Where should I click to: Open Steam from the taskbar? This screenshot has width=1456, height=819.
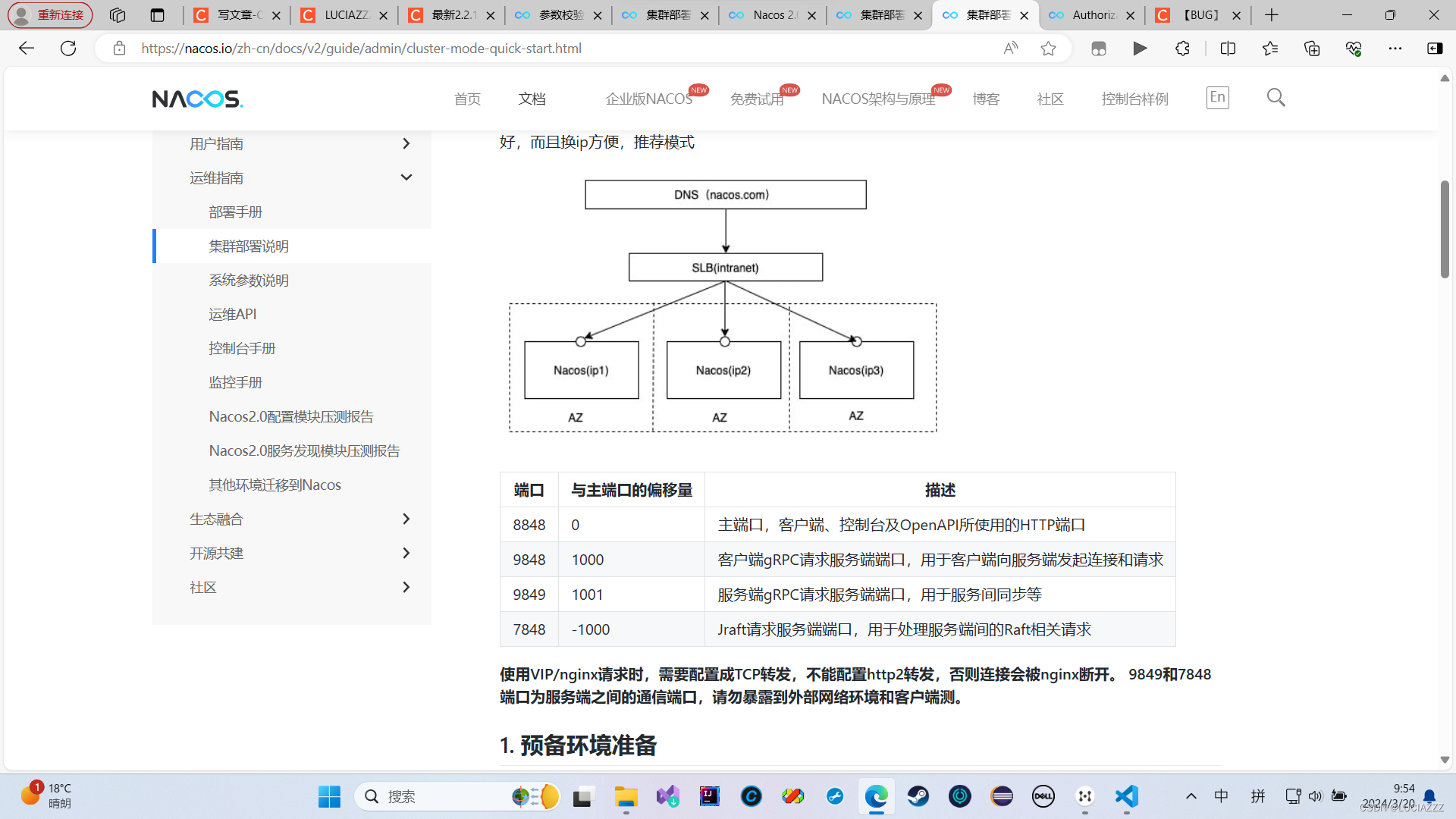pyautogui.click(x=918, y=796)
